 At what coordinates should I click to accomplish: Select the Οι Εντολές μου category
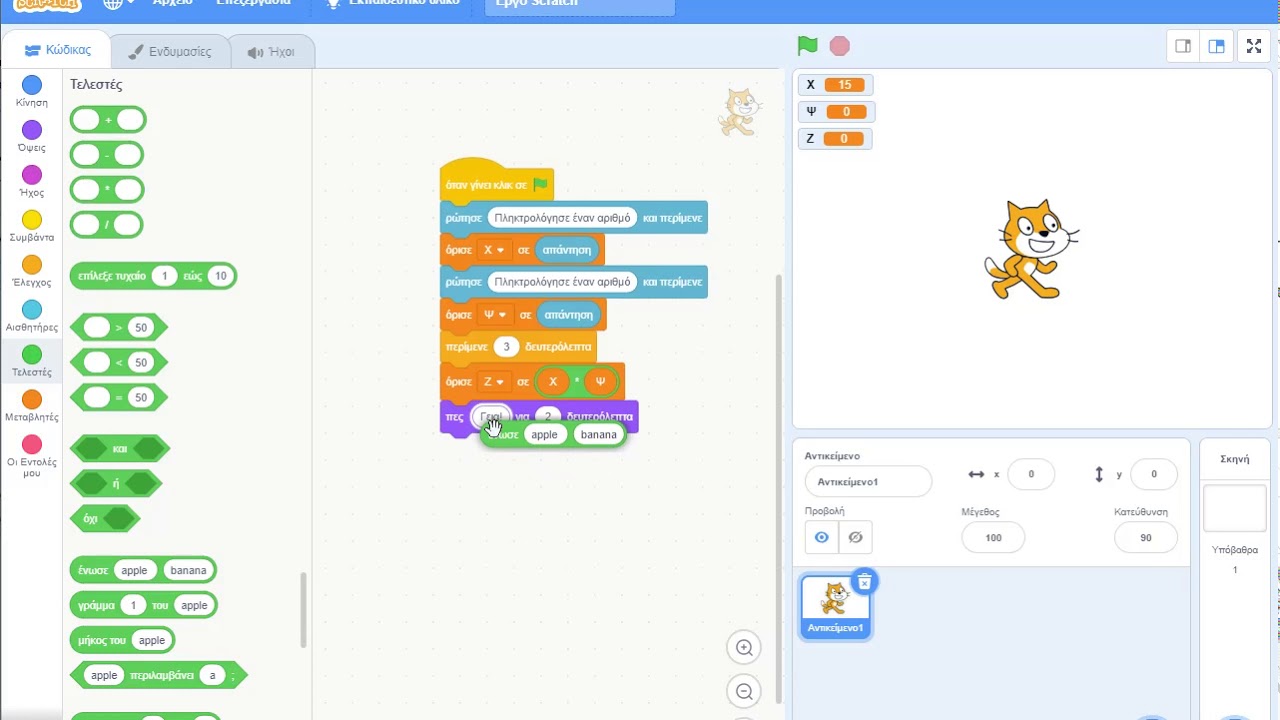pos(32,457)
